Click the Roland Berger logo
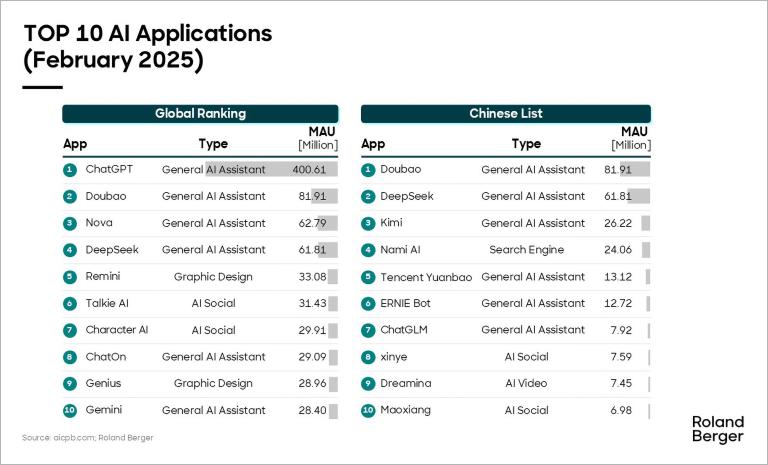This screenshot has width=768, height=465. pyautogui.click(x=717, y=429)
